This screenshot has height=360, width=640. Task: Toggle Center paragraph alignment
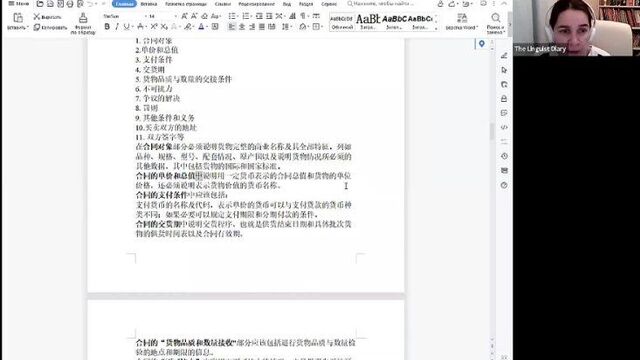(242, 27)
